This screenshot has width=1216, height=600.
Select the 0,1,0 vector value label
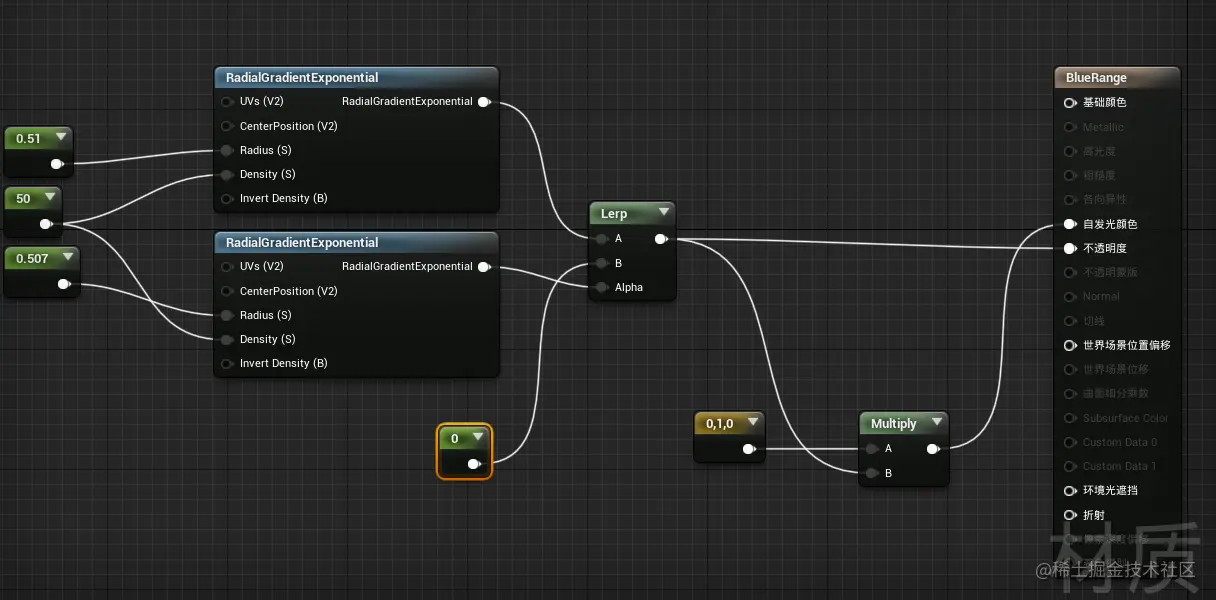pyautogui.click(x=720, y=423)
